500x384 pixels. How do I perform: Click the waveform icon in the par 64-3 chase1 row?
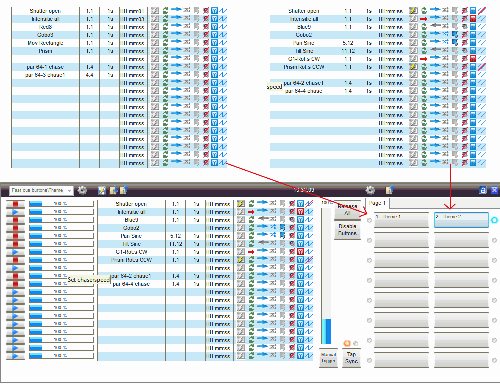[223, 75]
